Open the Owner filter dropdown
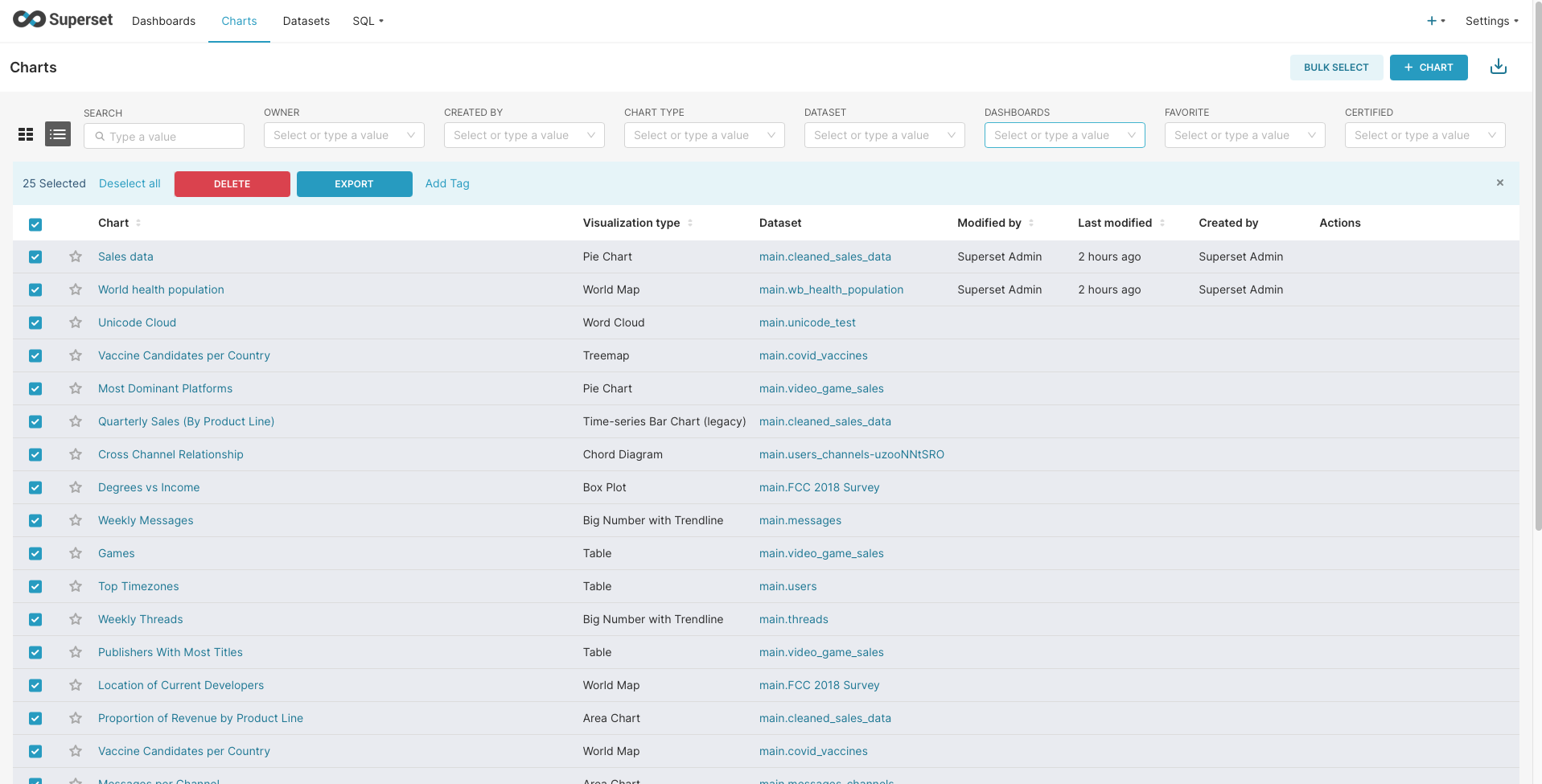 point(343,135)
